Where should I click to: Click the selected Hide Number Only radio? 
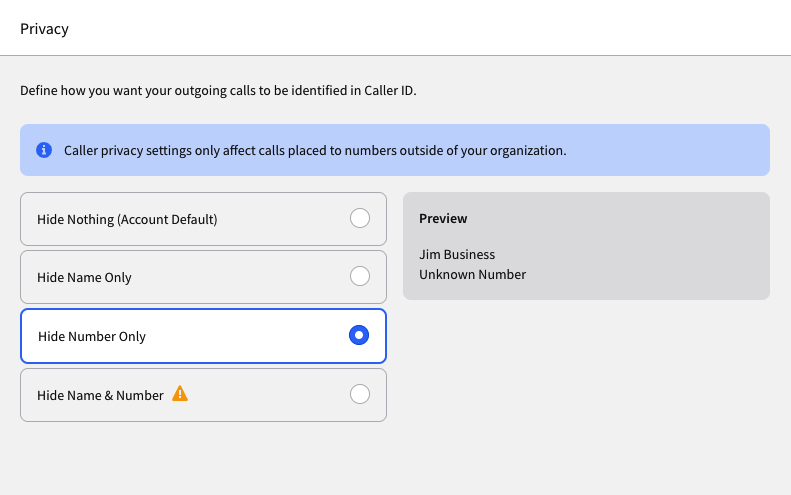click(359, 336)
